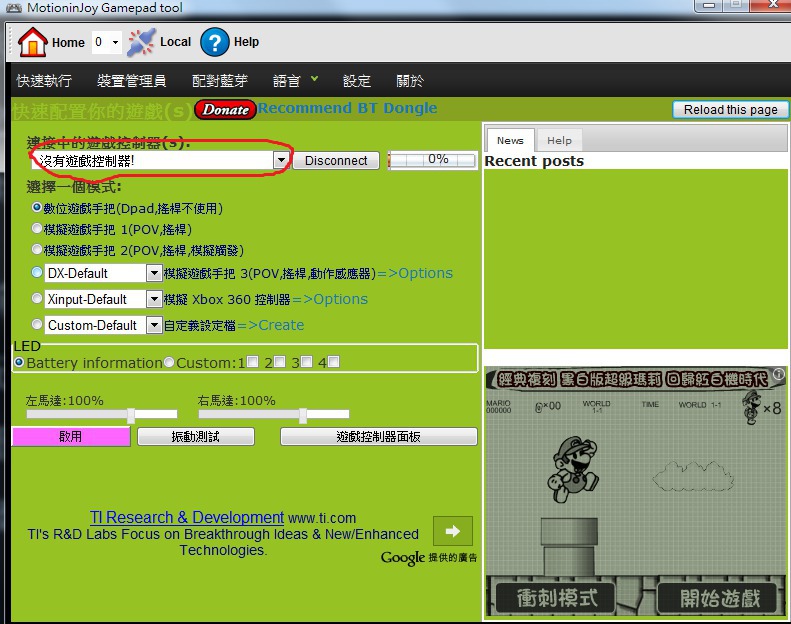Select digital gamepad (Dpad) mode radio
The image size is (791, 624).
pyautogui.click(x=36, y=207)
